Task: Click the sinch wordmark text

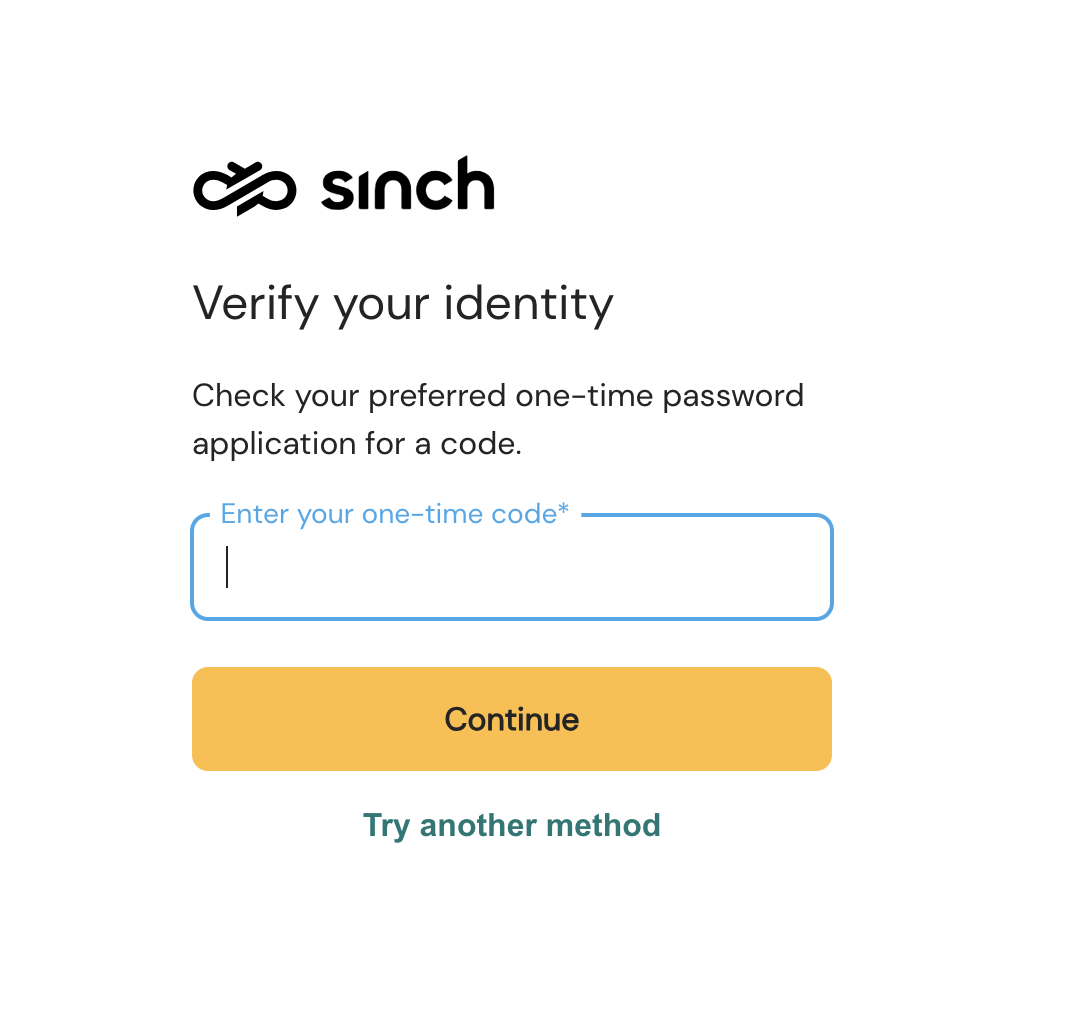Action: click(408, 185)
